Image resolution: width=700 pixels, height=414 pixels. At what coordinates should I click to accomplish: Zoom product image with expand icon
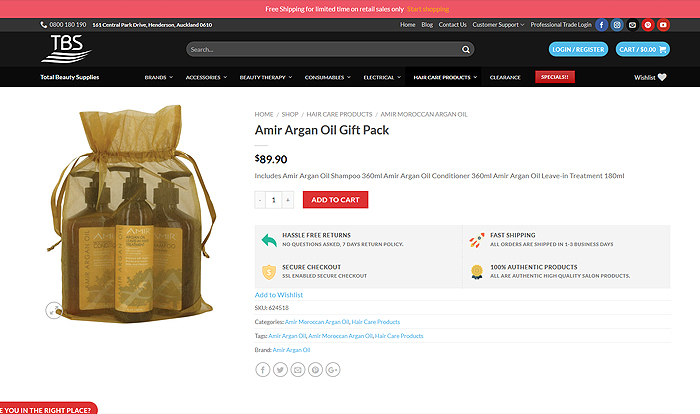tap(54, 310)
